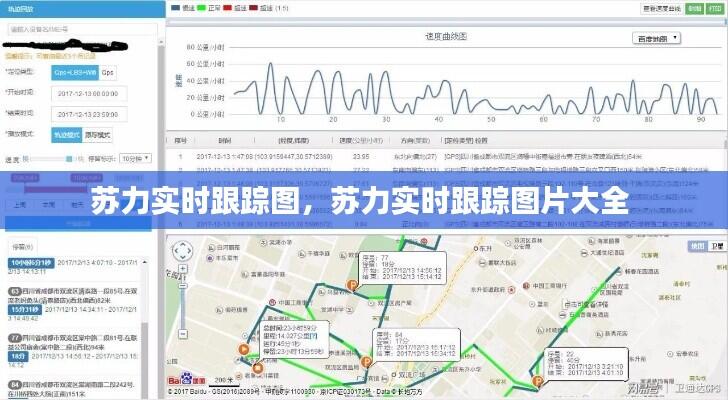Switch map to 地图 view

698,246
